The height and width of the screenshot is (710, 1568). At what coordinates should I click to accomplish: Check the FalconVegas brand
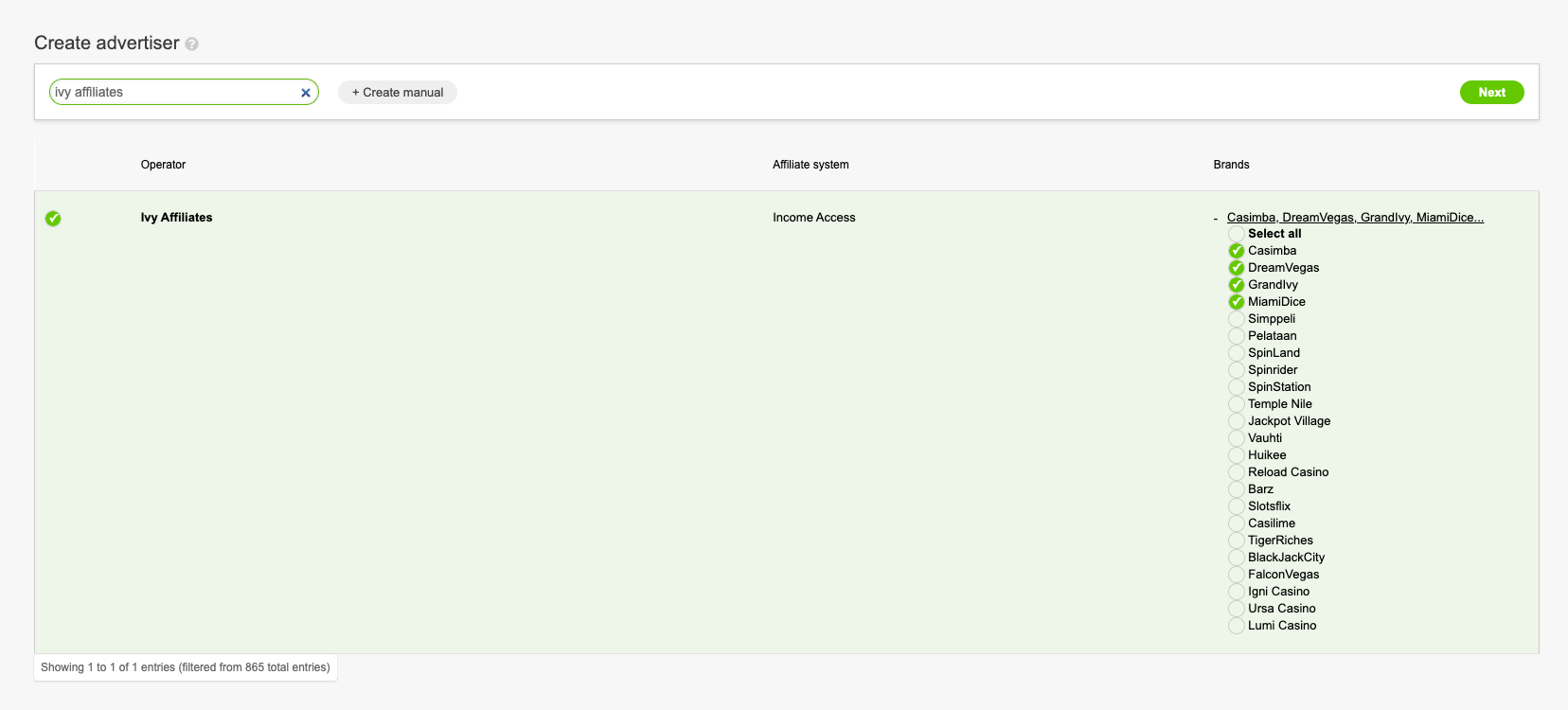click(1237, 575)
